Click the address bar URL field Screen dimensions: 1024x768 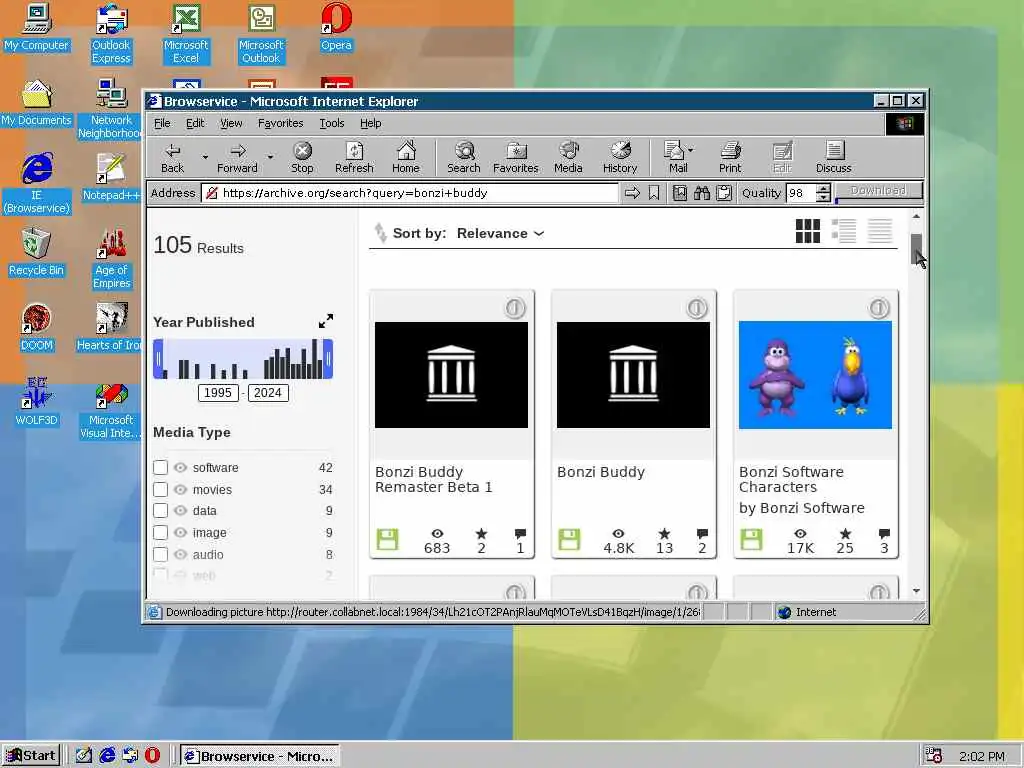(x=409, y=193)
